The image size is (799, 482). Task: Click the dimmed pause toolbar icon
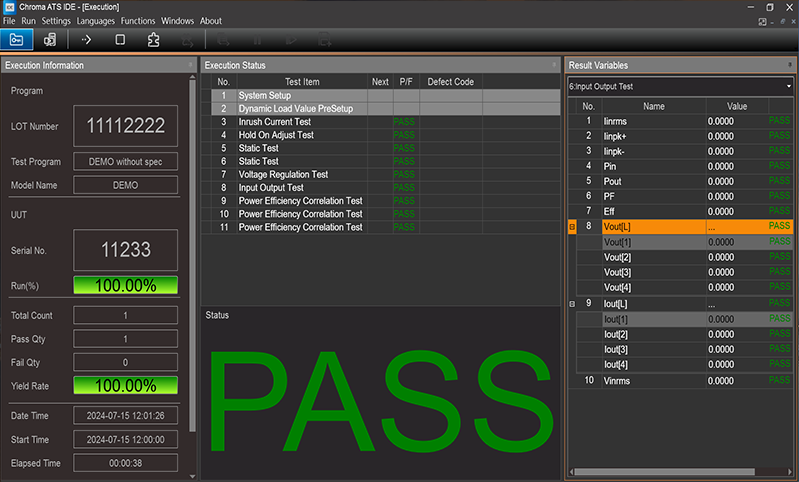click(x=257, y=40)
